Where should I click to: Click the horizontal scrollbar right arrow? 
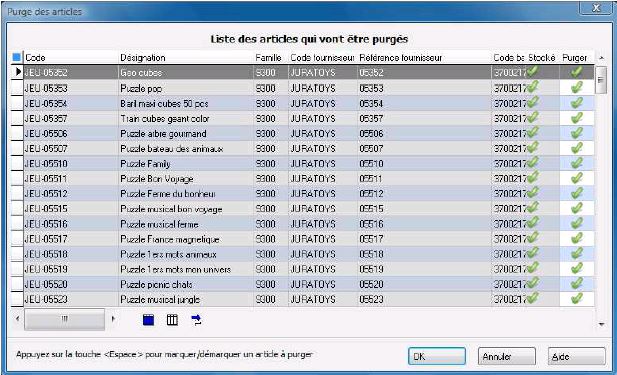113,318
